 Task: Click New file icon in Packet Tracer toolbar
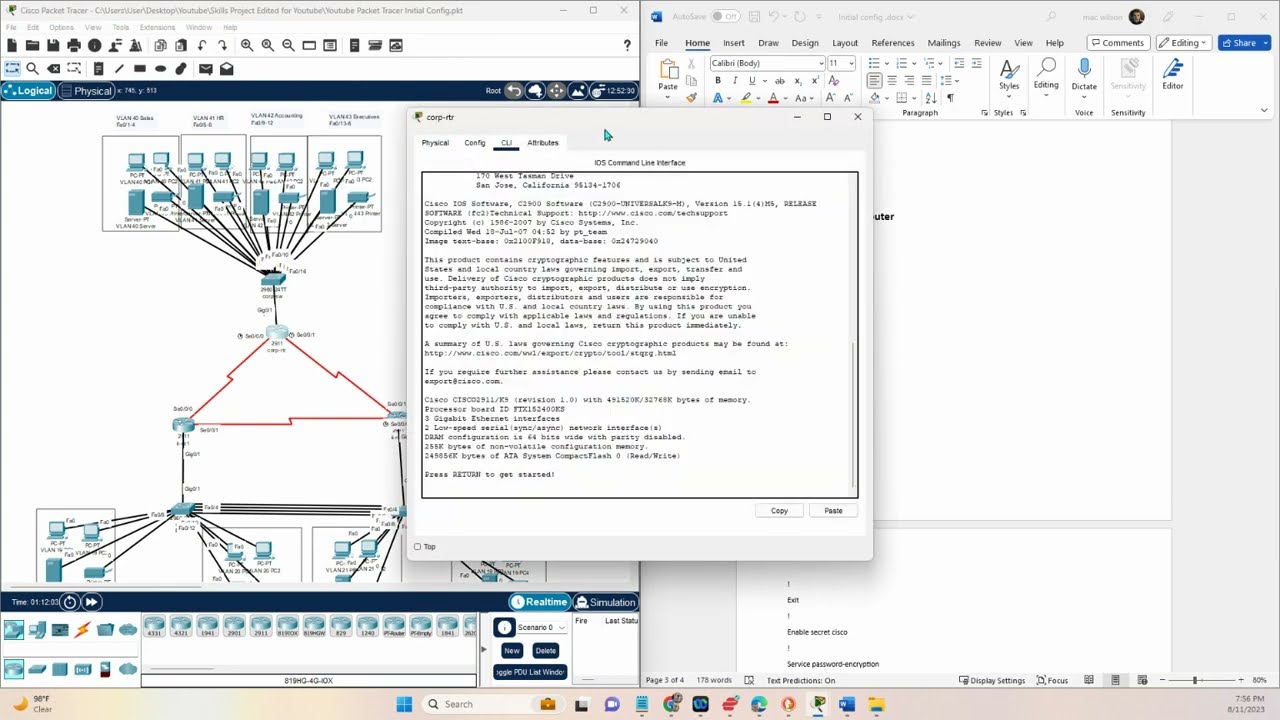pos(11,45)
